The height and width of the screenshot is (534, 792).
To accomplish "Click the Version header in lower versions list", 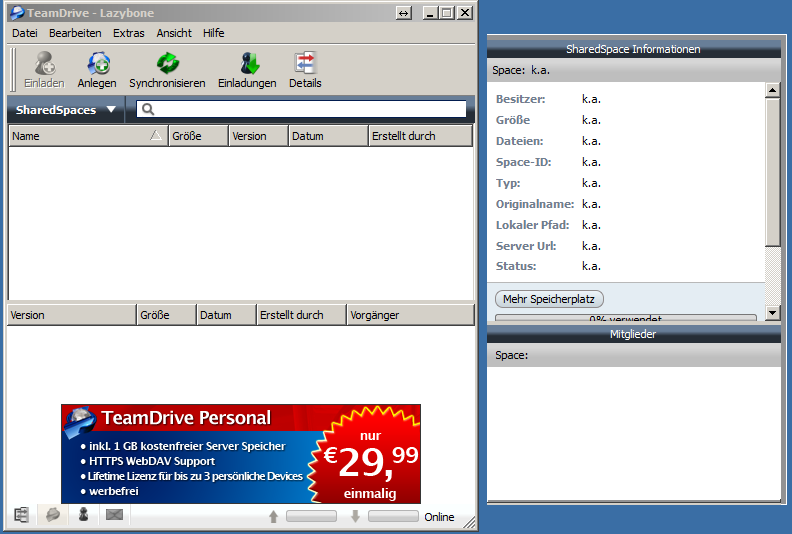I will pyautogui.click(x=72, y=315).
